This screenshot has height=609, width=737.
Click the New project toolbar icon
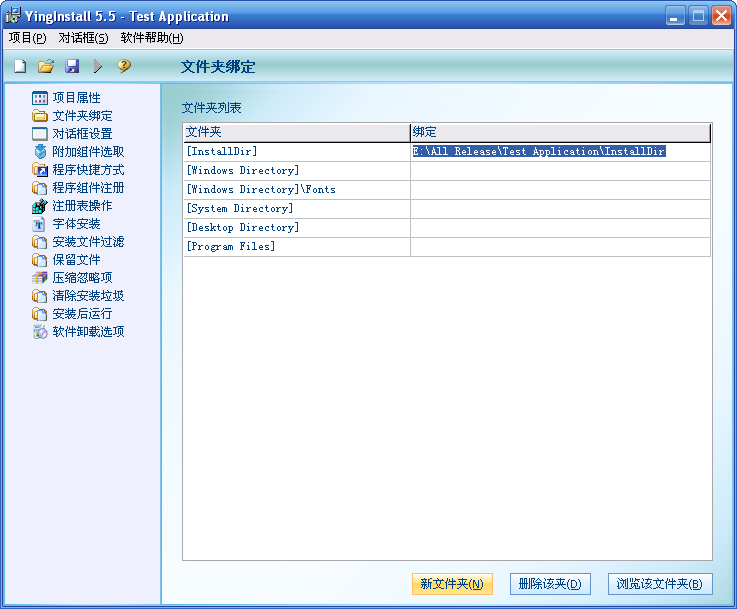click(x=20, y=66)
